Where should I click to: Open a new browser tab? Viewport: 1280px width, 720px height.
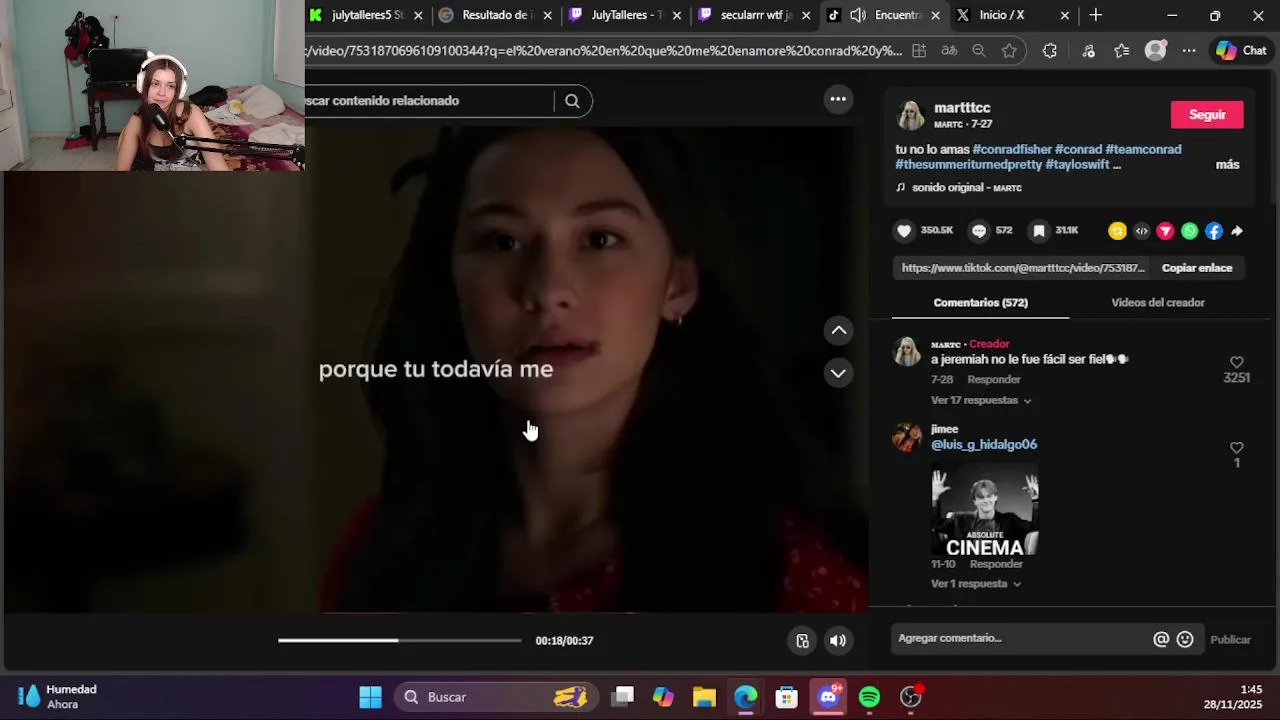[1096, 15]
